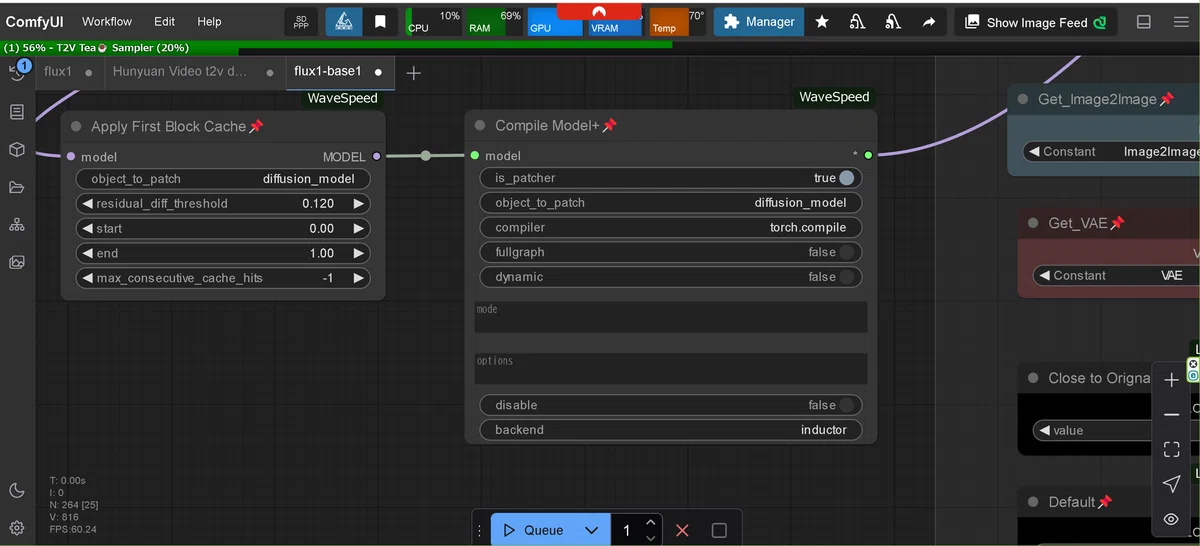This screenshot has height=546, width=1200.
Task: Open the Help menu
Action: [209, 21]
